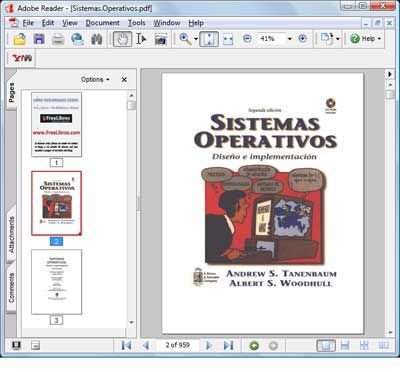Go to the first page
The height and width of the screenshot is (372, 400).
click(126, 345)
